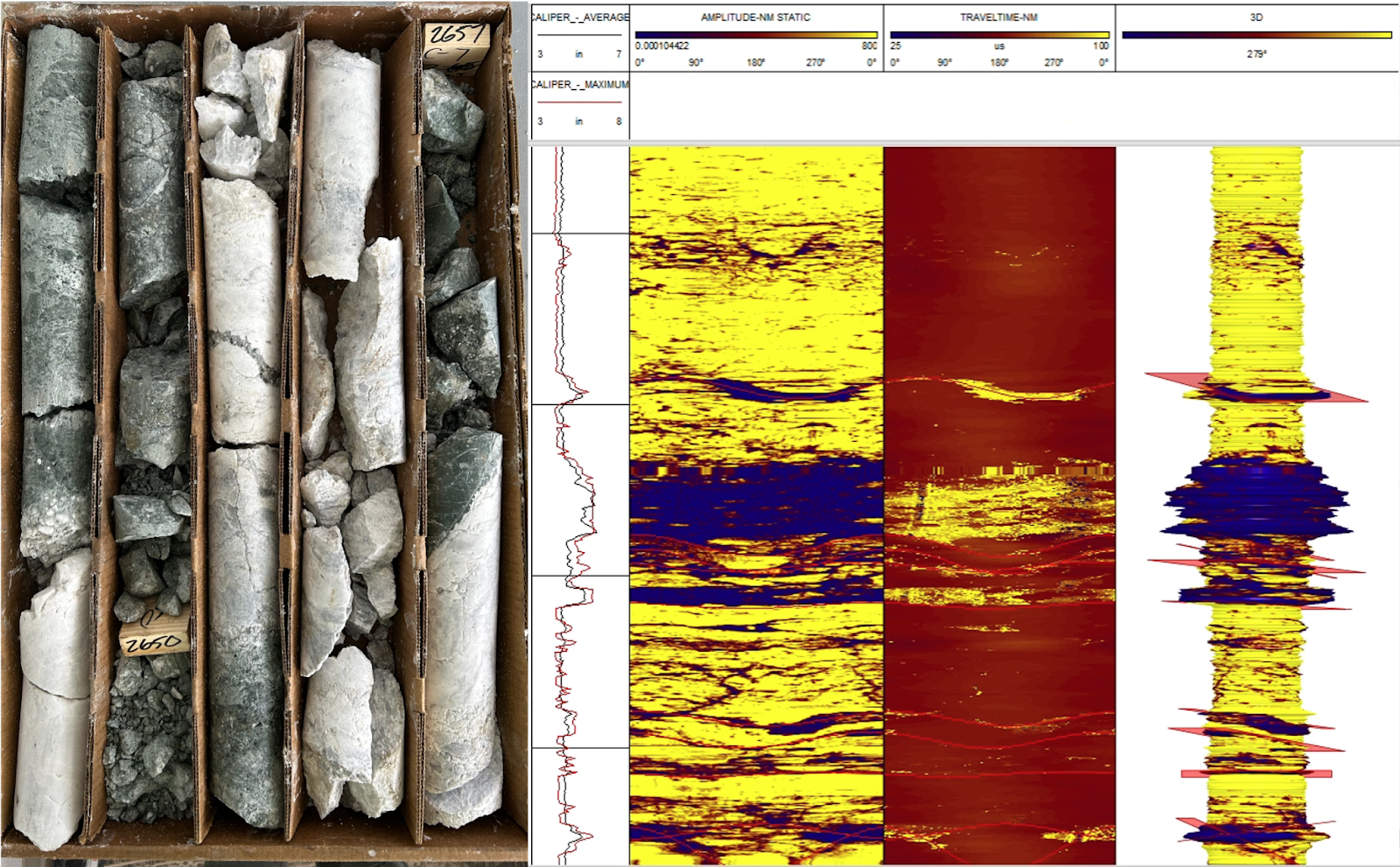This screenshot has height=867, width=1400.
Task: Click the black Caliper Average legend line
Action: [579, 35]
